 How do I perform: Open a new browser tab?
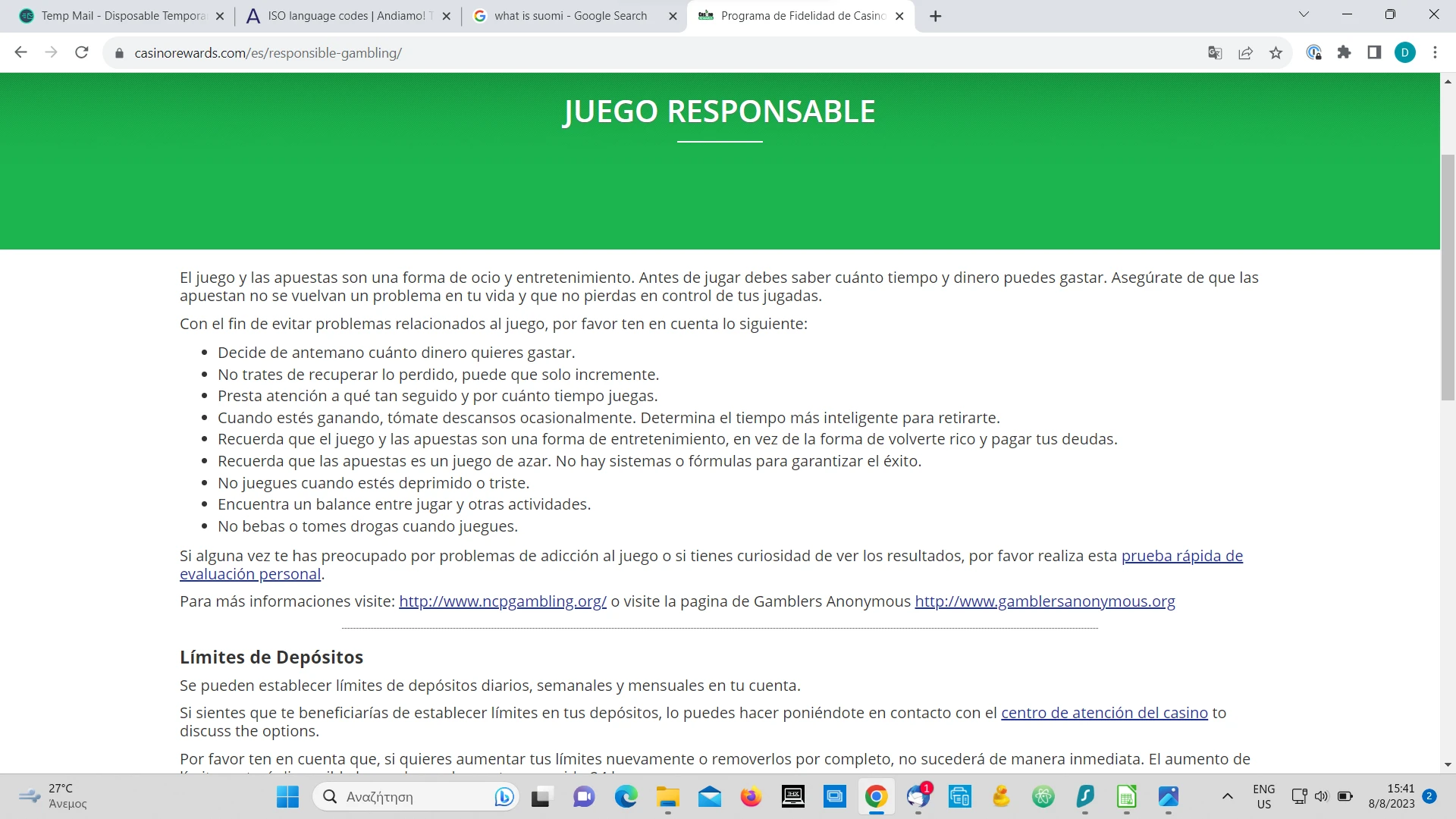(936, 16)
